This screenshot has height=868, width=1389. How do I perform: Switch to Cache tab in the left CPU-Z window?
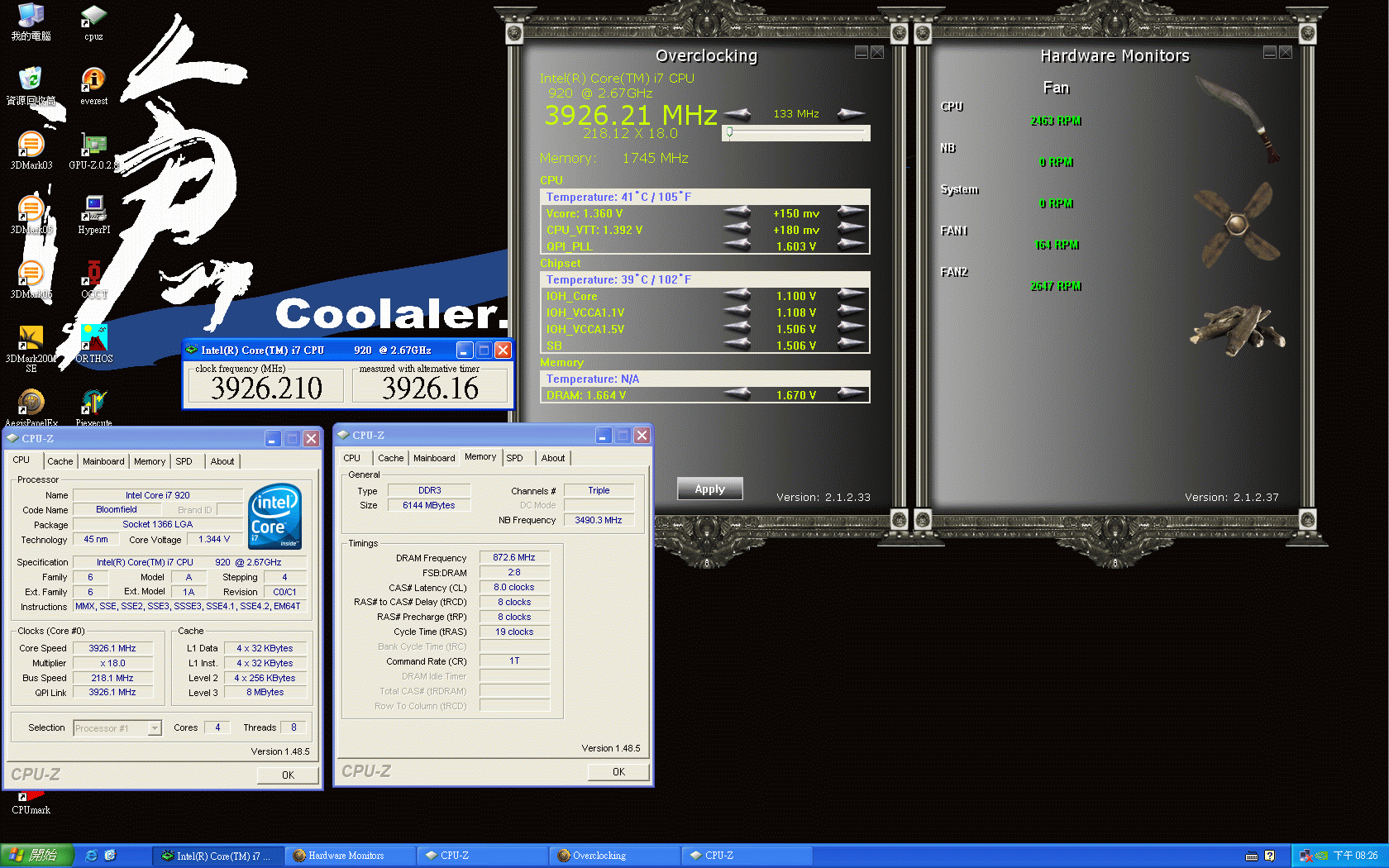tap(60, 461)
